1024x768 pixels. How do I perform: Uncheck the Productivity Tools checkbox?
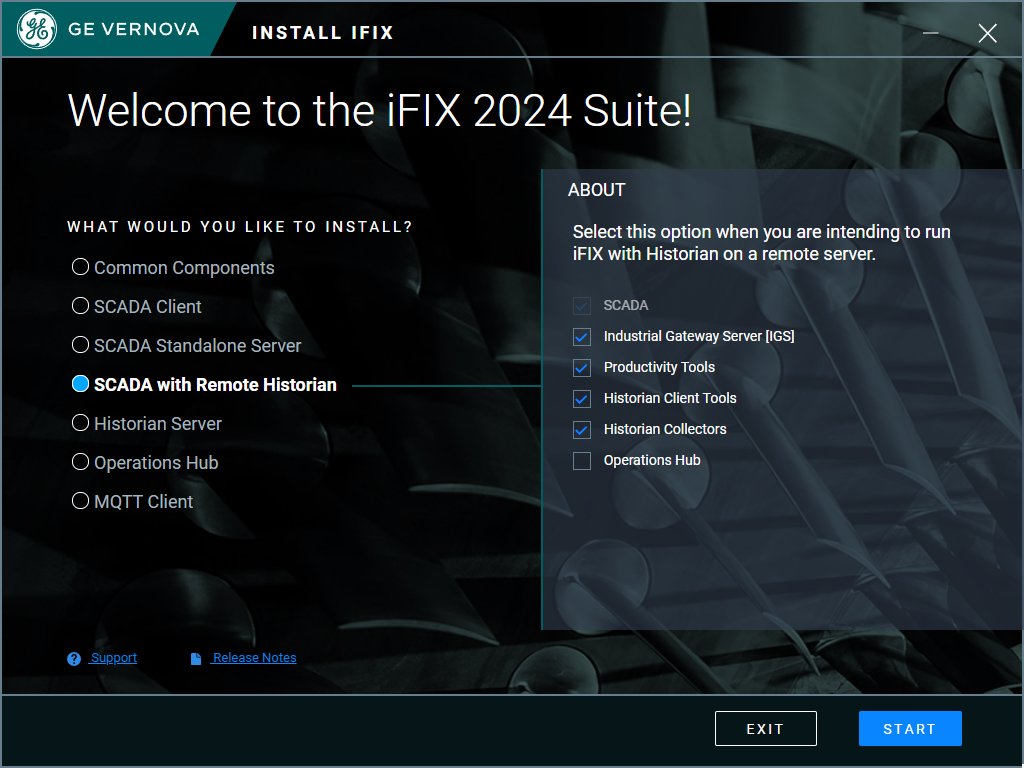tap(582, 368)
